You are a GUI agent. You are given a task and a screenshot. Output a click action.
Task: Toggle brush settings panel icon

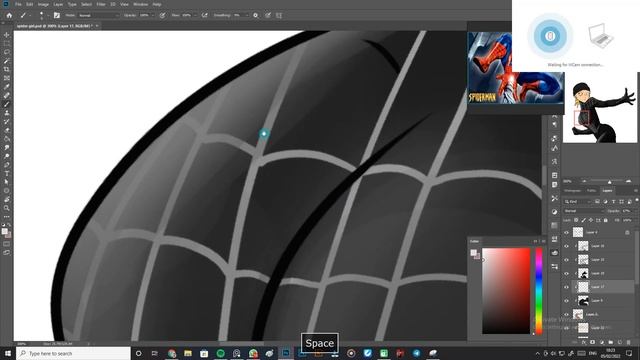point(57,15)
